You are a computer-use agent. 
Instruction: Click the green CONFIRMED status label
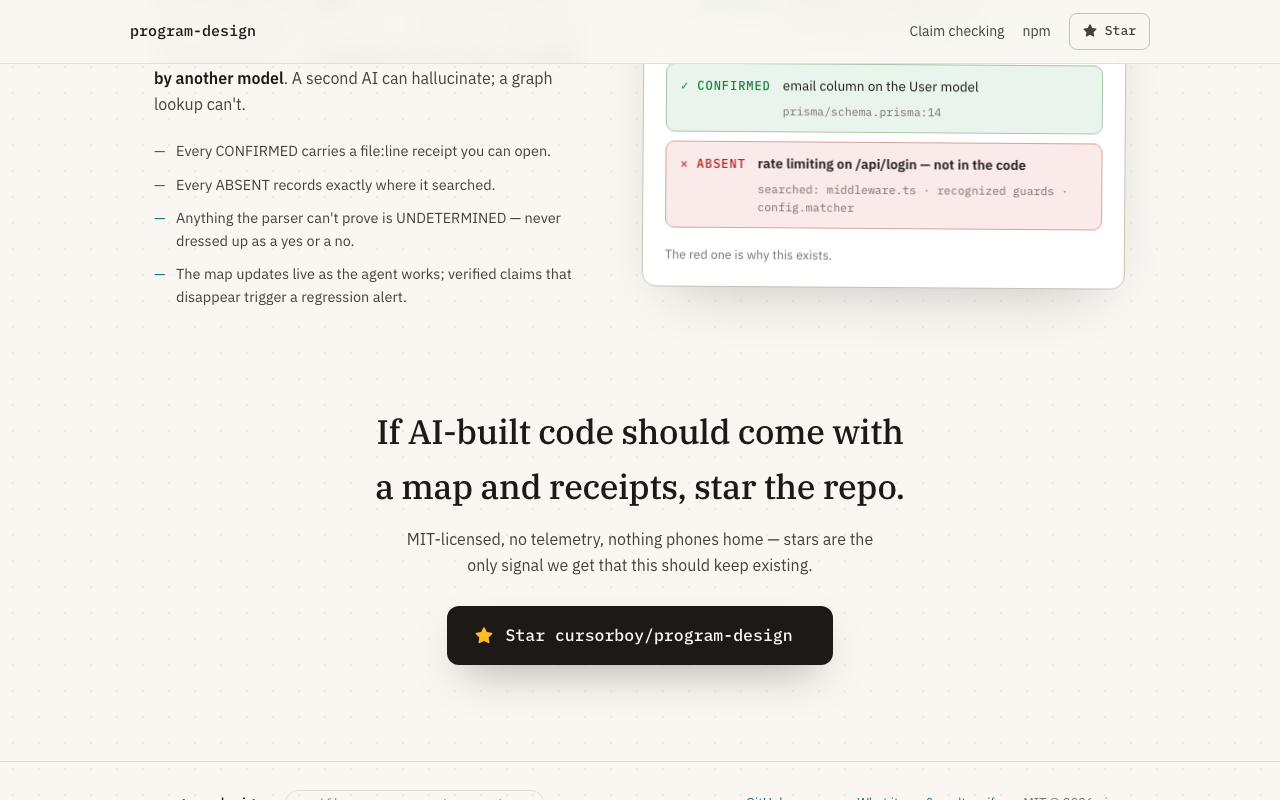[734, 86]
